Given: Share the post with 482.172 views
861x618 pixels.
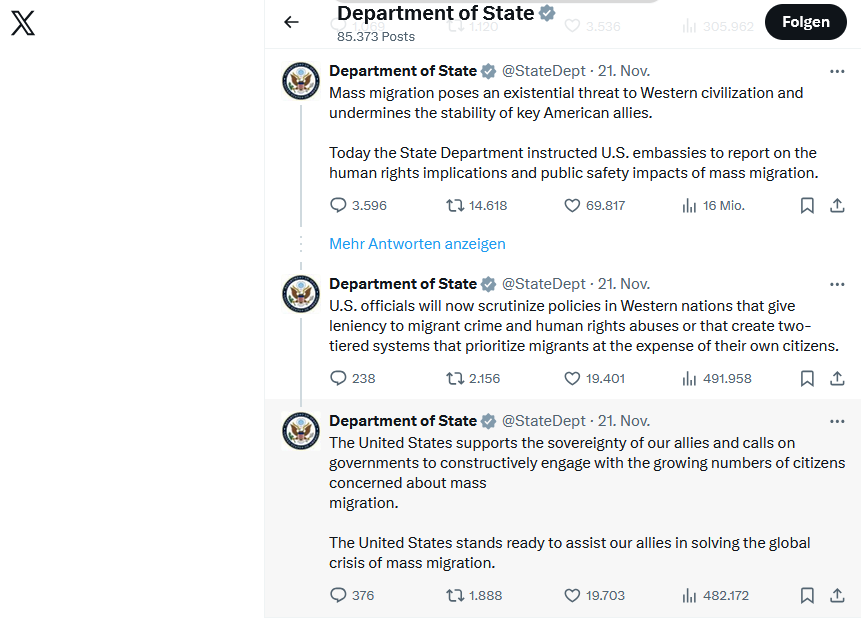Looking at the screenshot, I should tap(837, 596).
